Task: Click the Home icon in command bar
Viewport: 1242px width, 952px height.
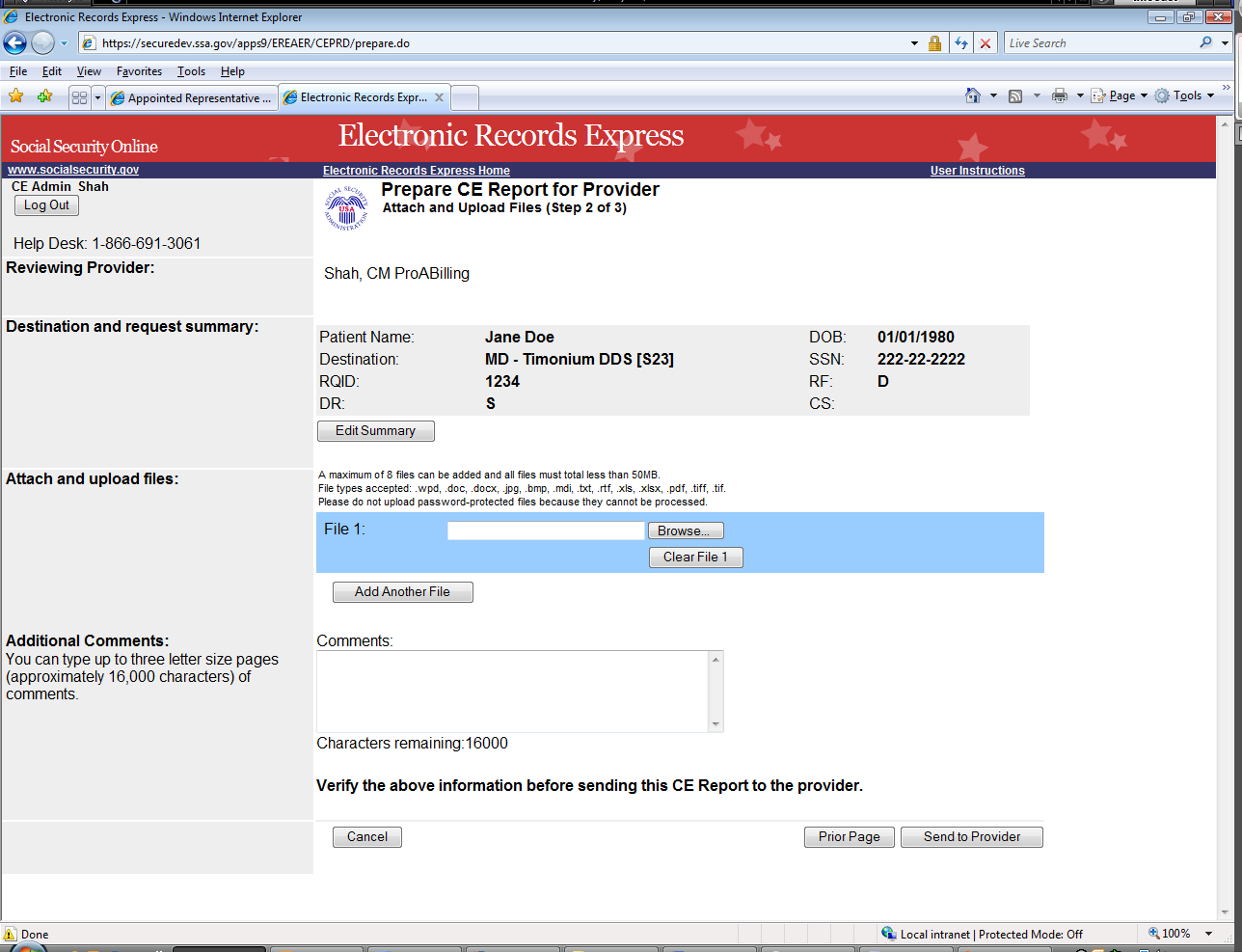Action: 973,95
